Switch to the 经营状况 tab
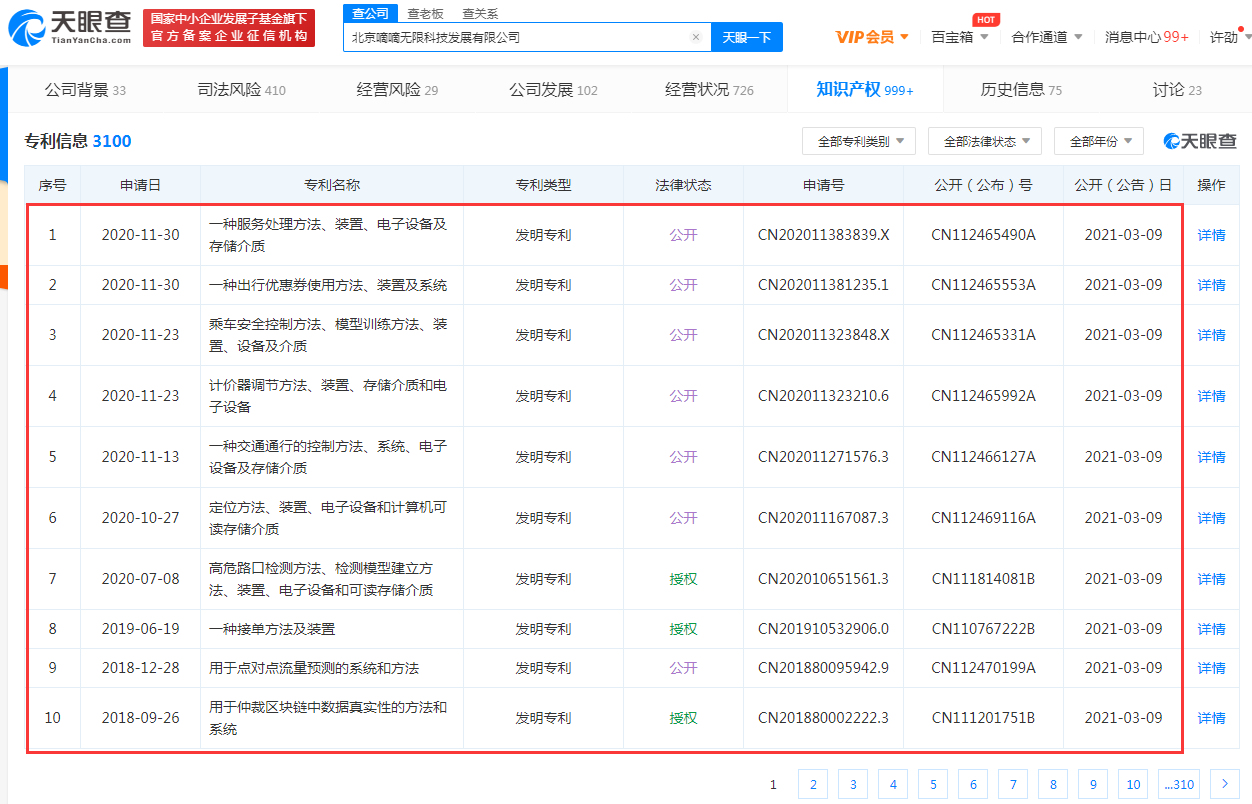 tap(709, 90)
